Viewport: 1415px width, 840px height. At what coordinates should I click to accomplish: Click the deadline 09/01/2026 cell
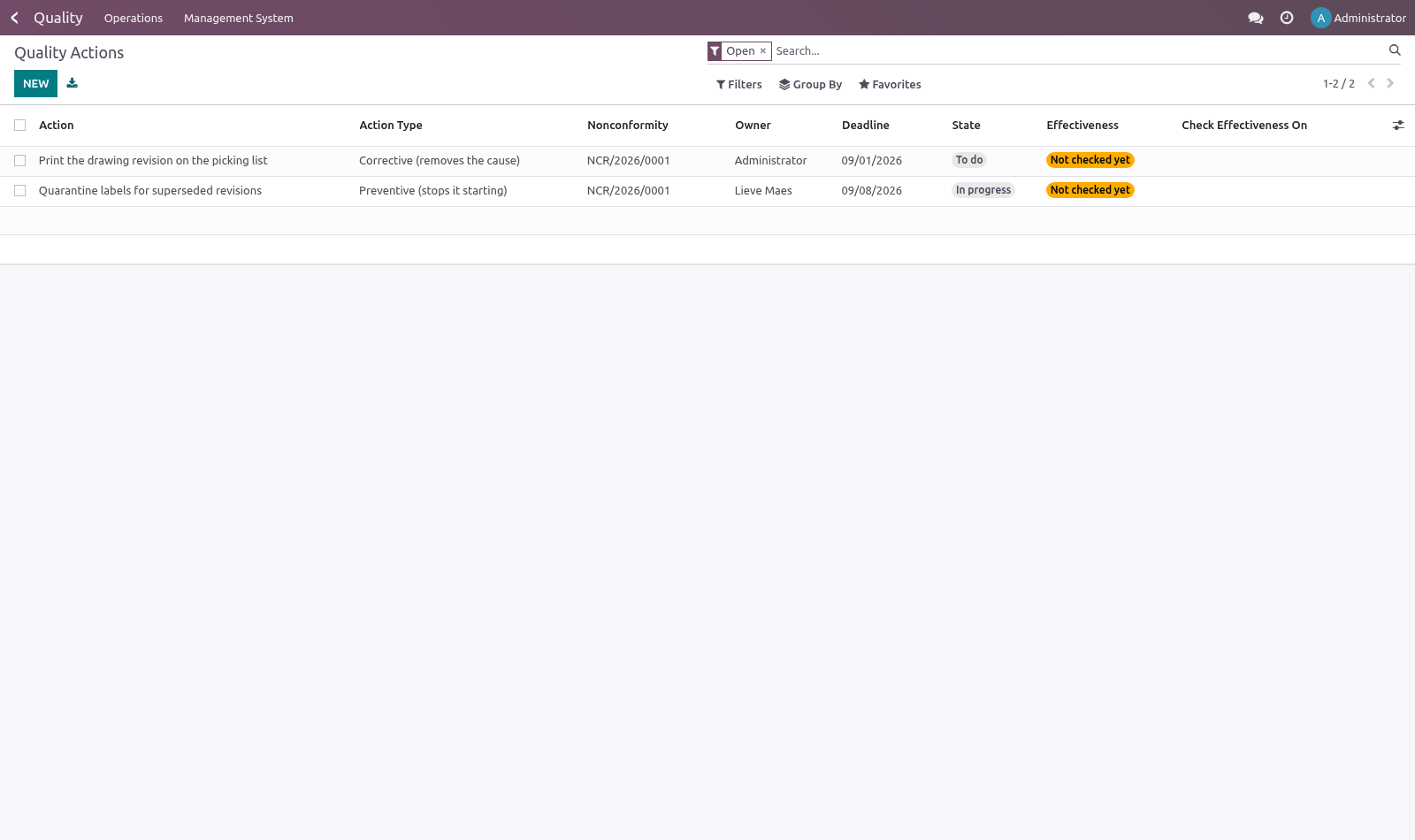(871, 161)
